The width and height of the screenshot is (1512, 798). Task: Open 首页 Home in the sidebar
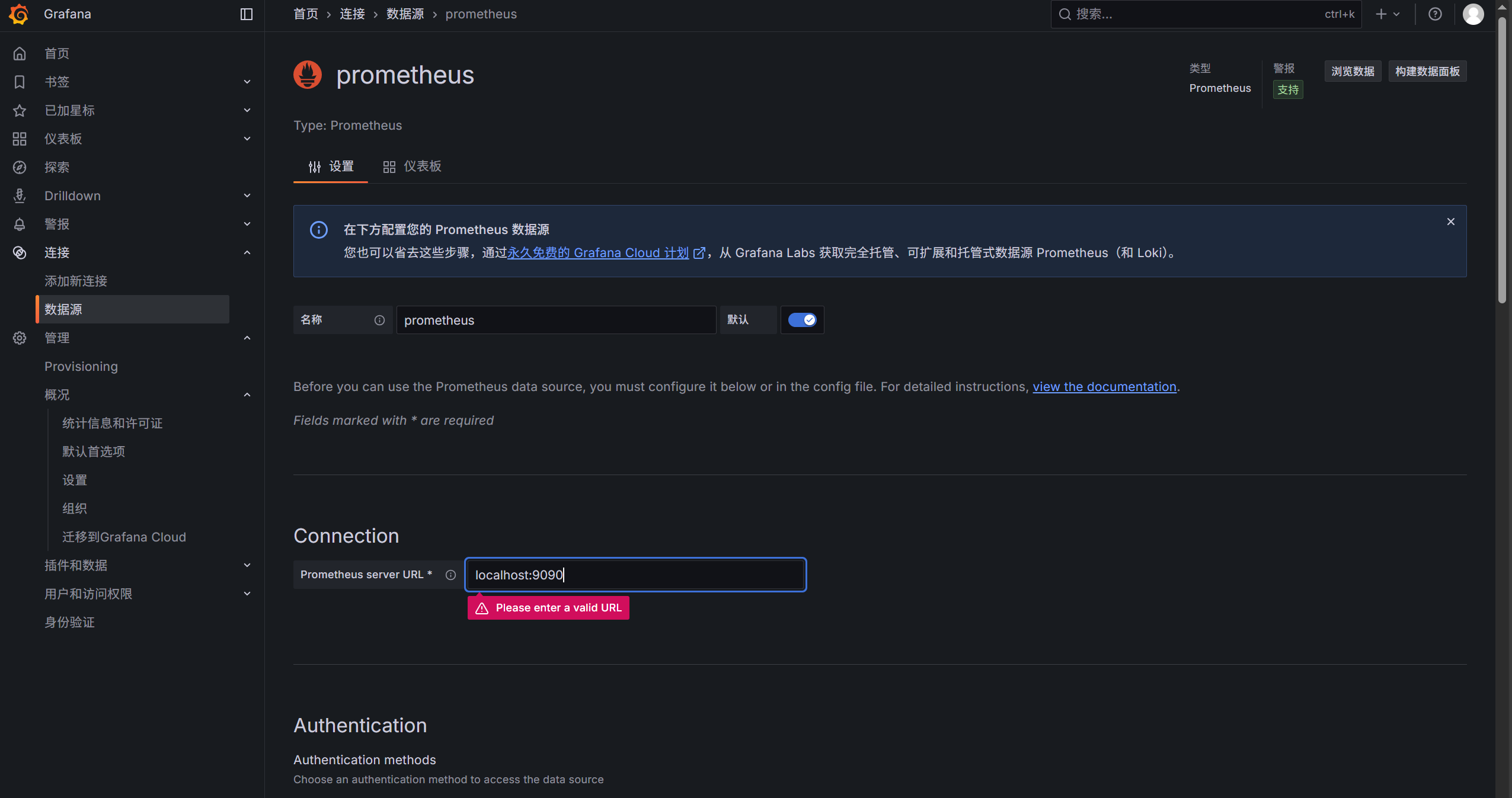click(x=57, y=53)
